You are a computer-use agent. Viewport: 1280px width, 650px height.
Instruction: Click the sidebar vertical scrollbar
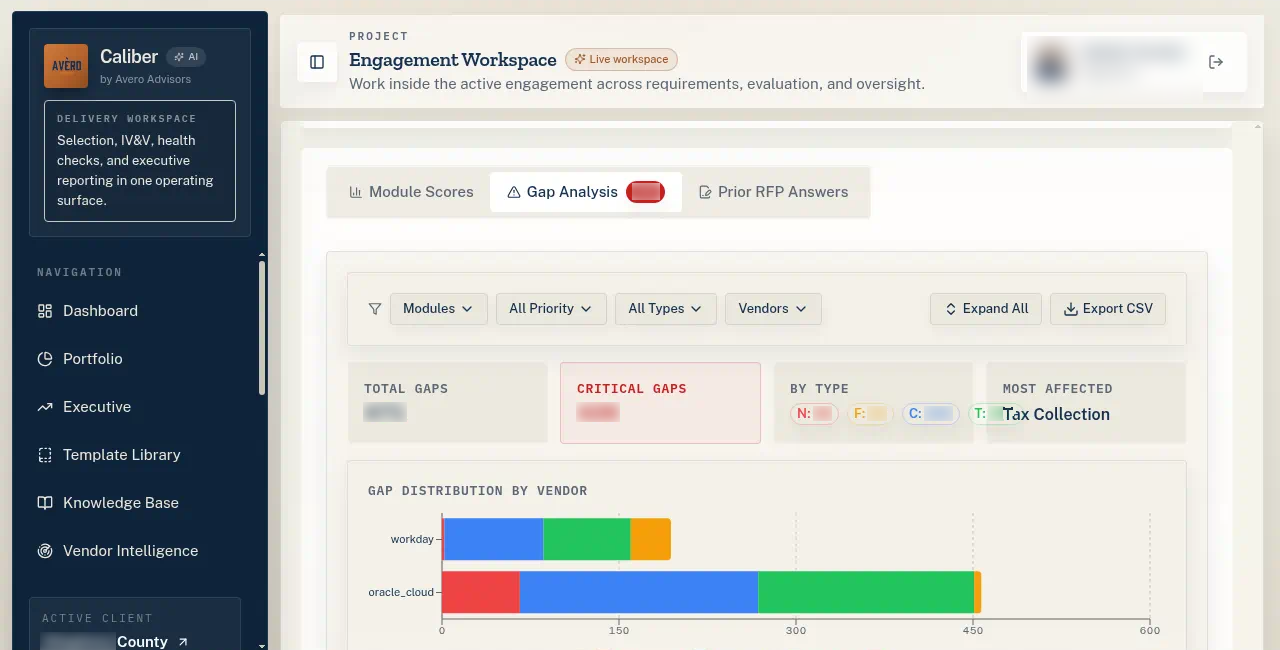pos(262,328)
